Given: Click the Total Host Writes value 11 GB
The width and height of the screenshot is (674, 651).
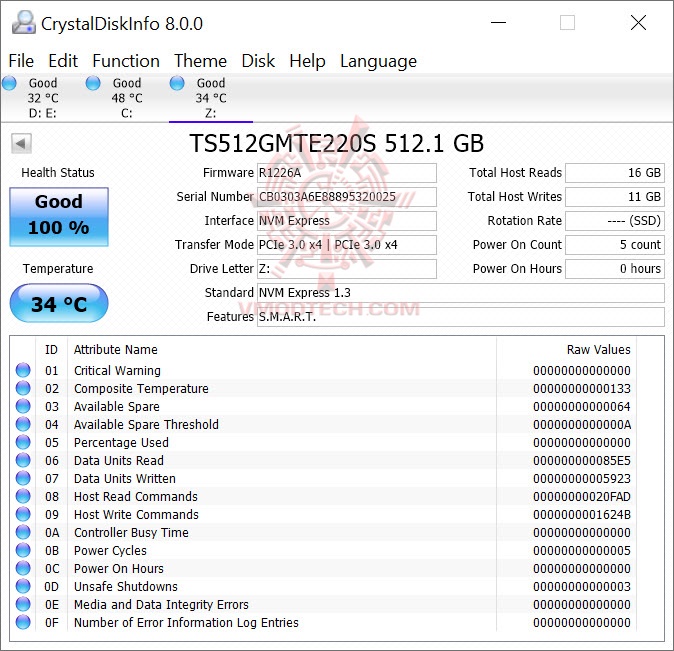Looking at the screenshot, I should coord(615,197).
